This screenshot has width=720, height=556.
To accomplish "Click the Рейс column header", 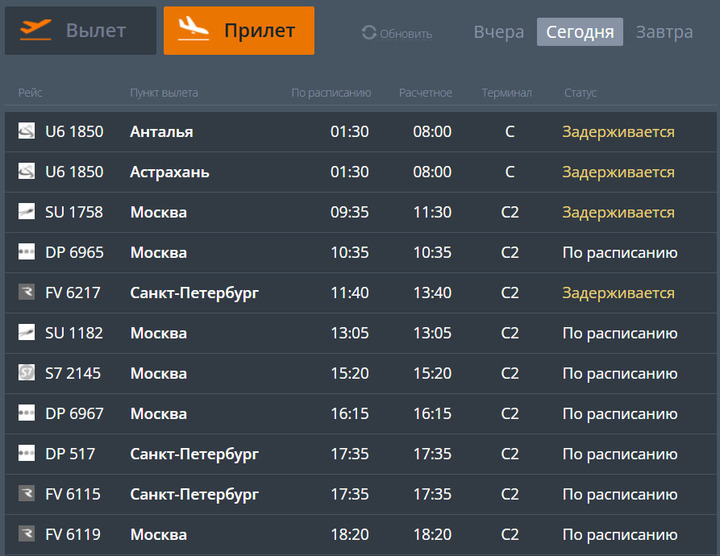I will click(29, 93).
